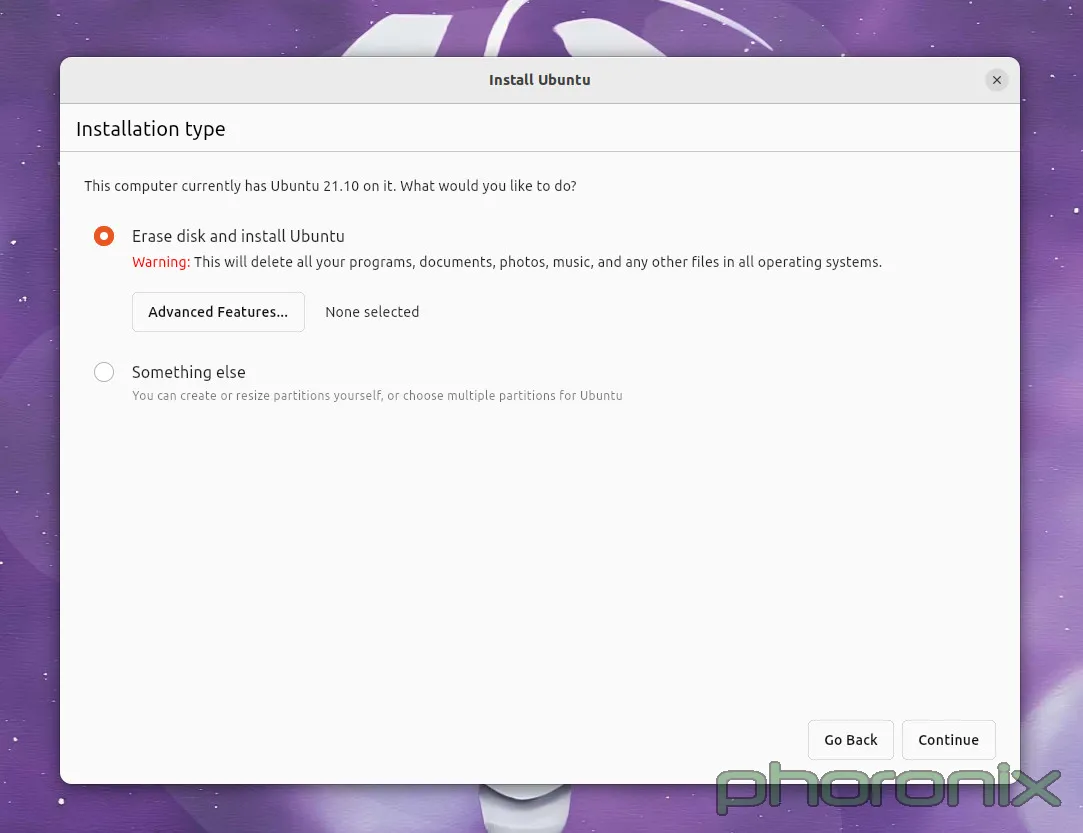This screenshot has height=833, width=1083.
Task: Click the 'Install Ubuntu' window title
Action: click(x=539, y=80)
